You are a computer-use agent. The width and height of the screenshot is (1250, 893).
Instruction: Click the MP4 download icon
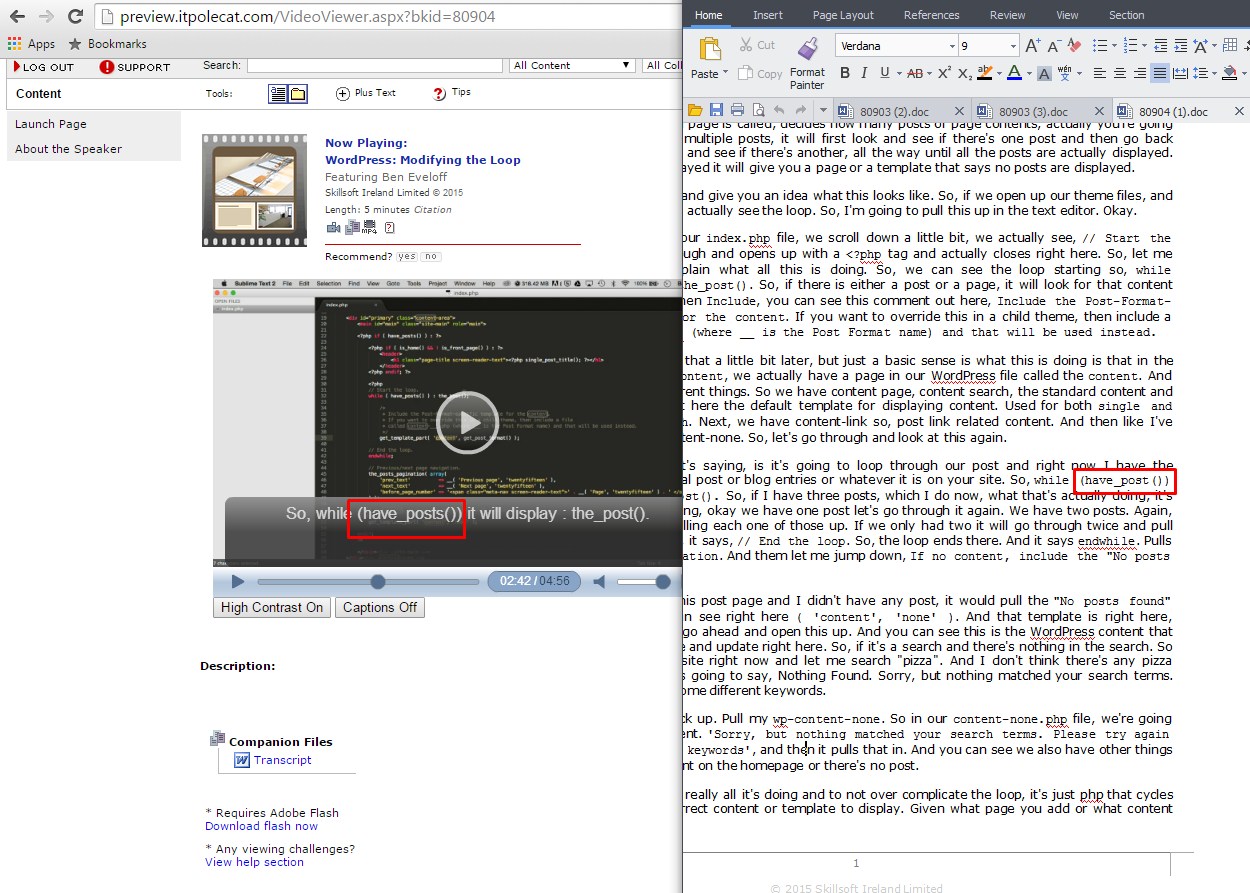369,228
